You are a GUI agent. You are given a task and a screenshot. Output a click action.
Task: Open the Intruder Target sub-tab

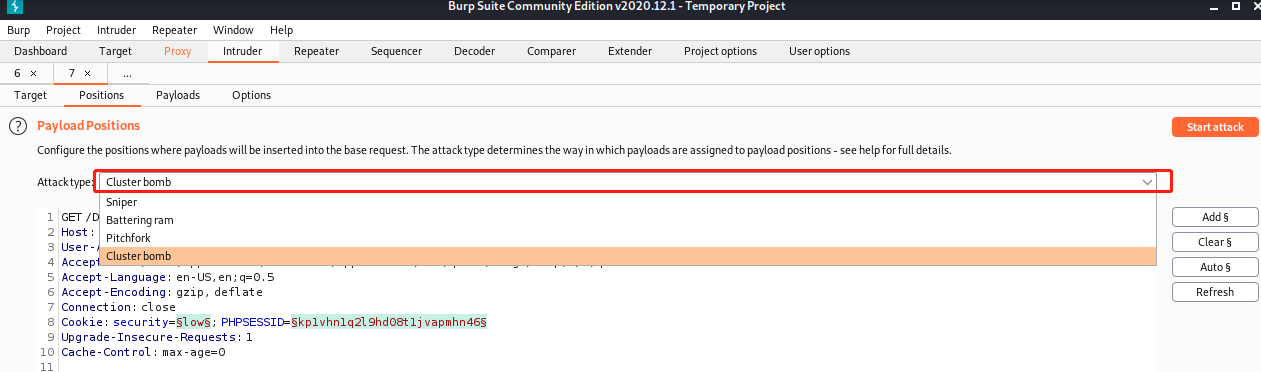[x=30, y=95]
